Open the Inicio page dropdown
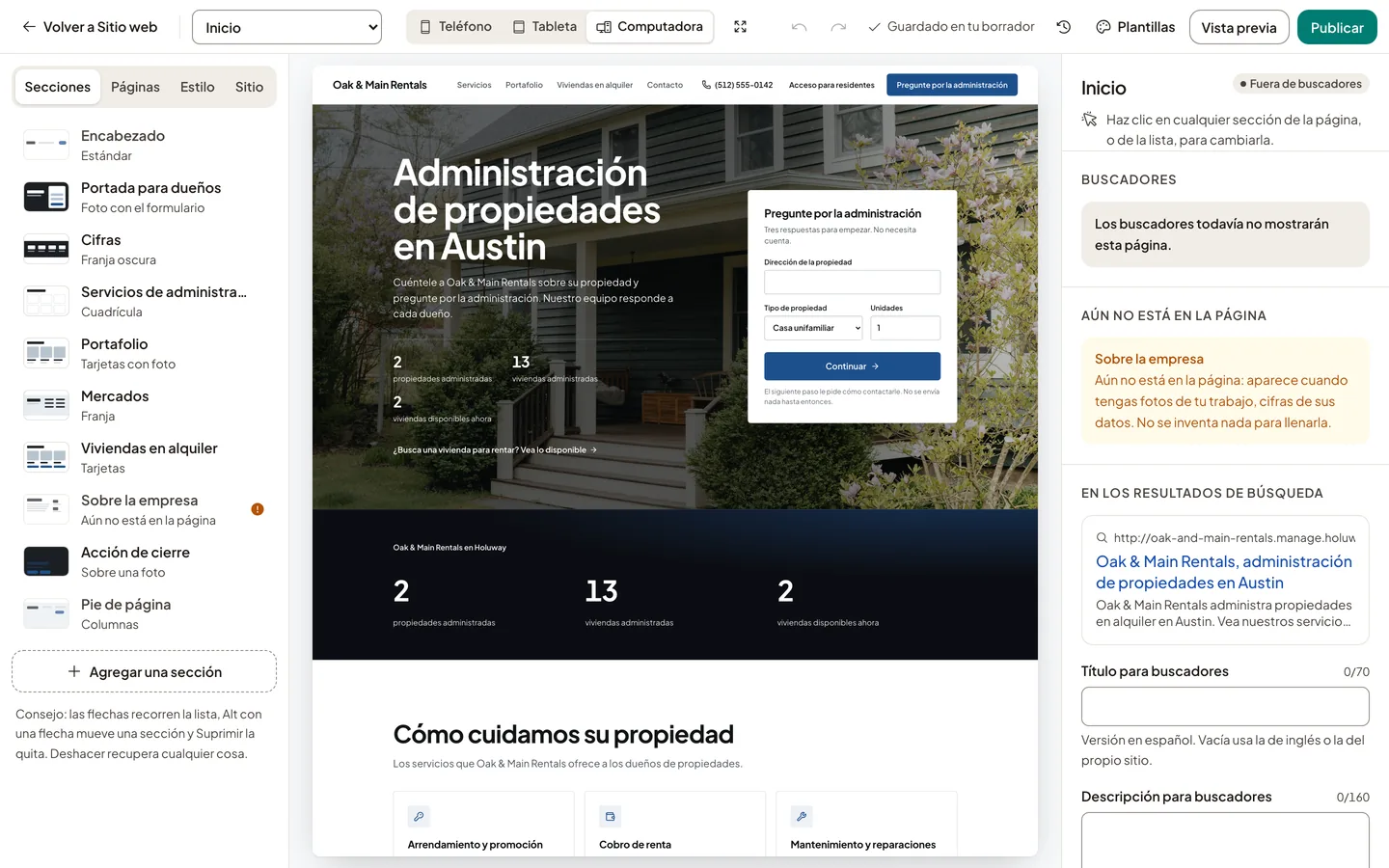Screen dimensions: 1389x868 point(286,27)
